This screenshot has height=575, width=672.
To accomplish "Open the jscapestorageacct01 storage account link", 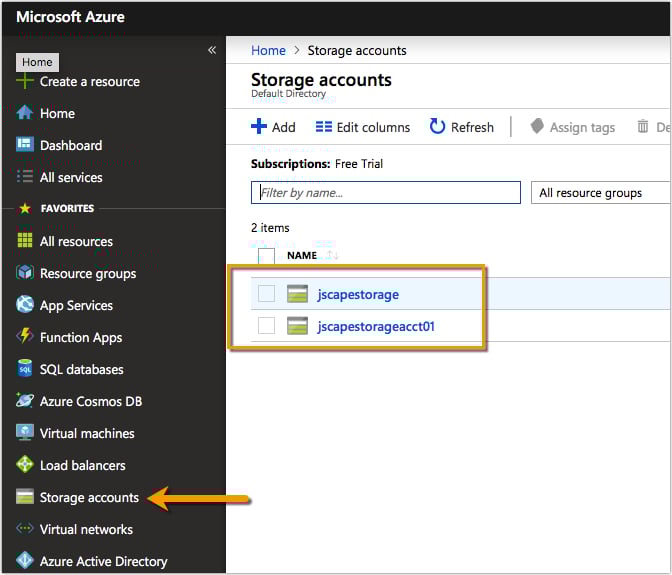I will point(375,326).
